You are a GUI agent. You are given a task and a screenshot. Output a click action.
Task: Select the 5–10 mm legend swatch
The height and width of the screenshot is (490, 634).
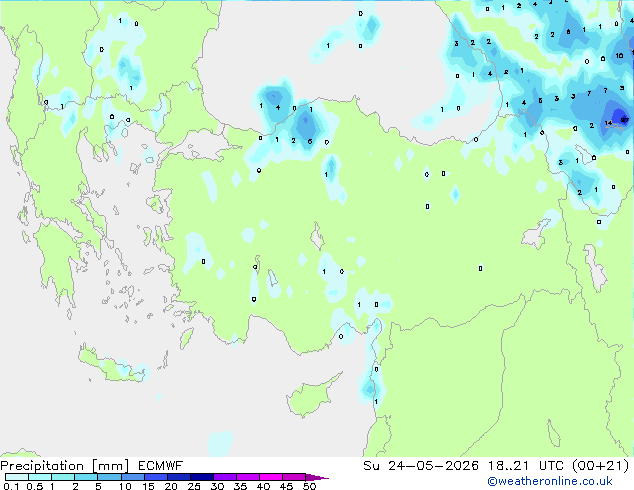[x=109, y=477]
